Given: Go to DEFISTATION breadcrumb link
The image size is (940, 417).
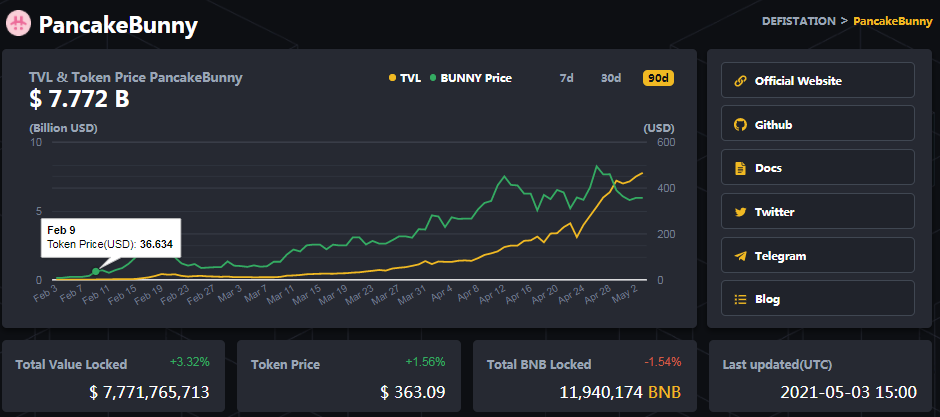Looking at the screenshot, I should (799, 21).
